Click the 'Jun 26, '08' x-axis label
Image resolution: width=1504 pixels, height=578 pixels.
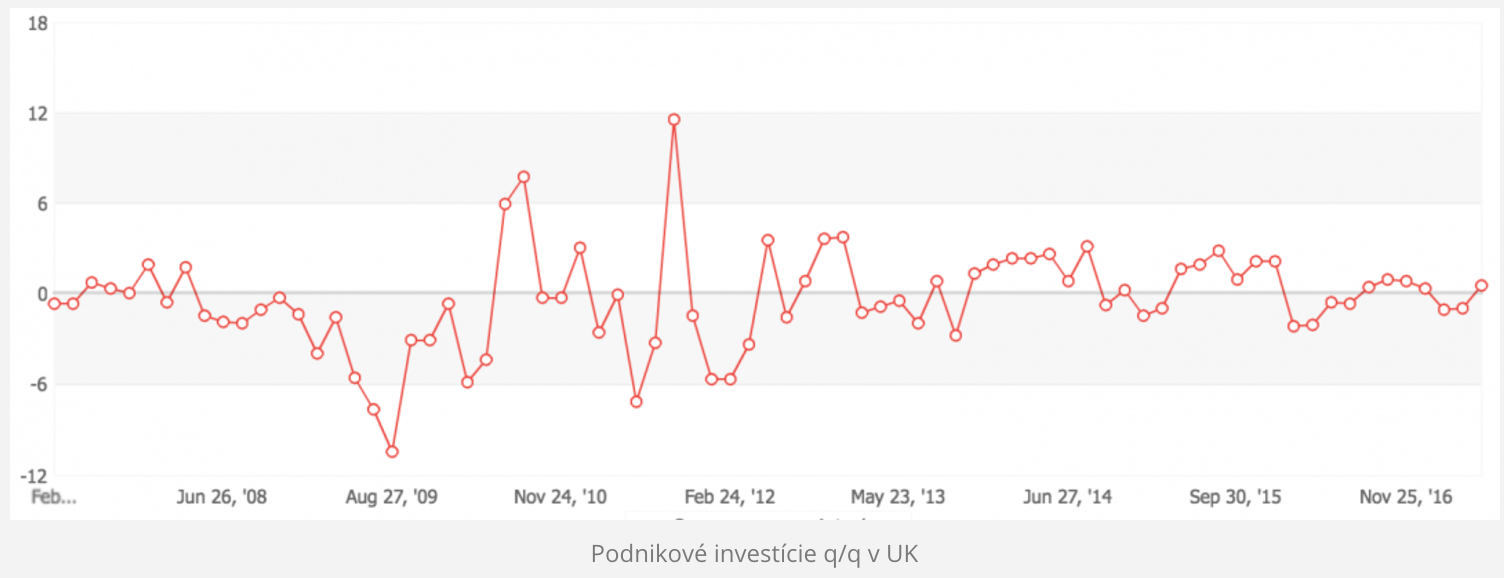click(222, 497)
